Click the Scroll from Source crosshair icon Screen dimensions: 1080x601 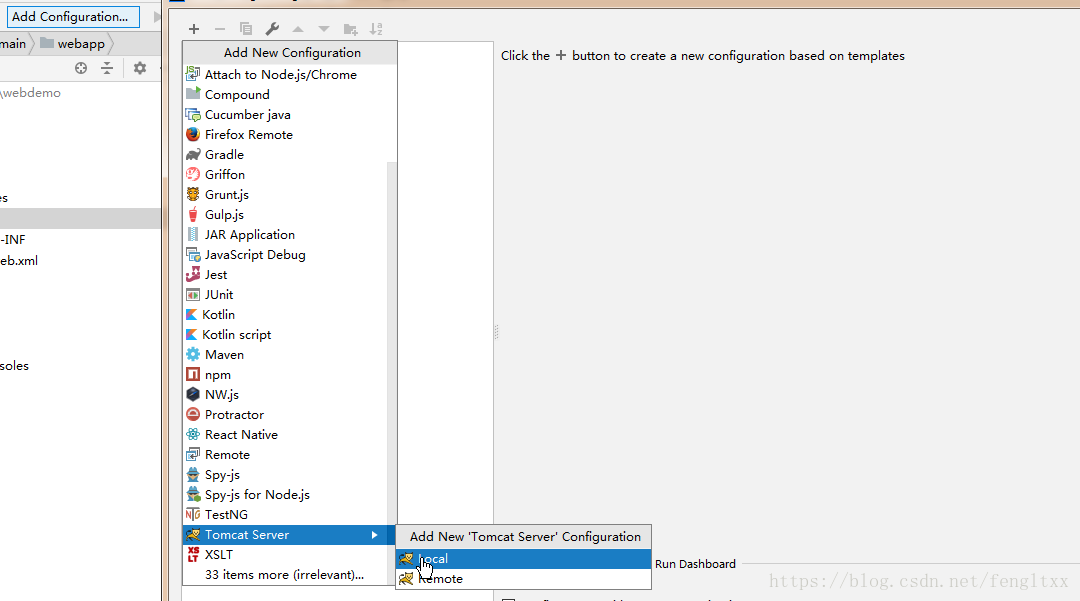click(x=81, y=67)
